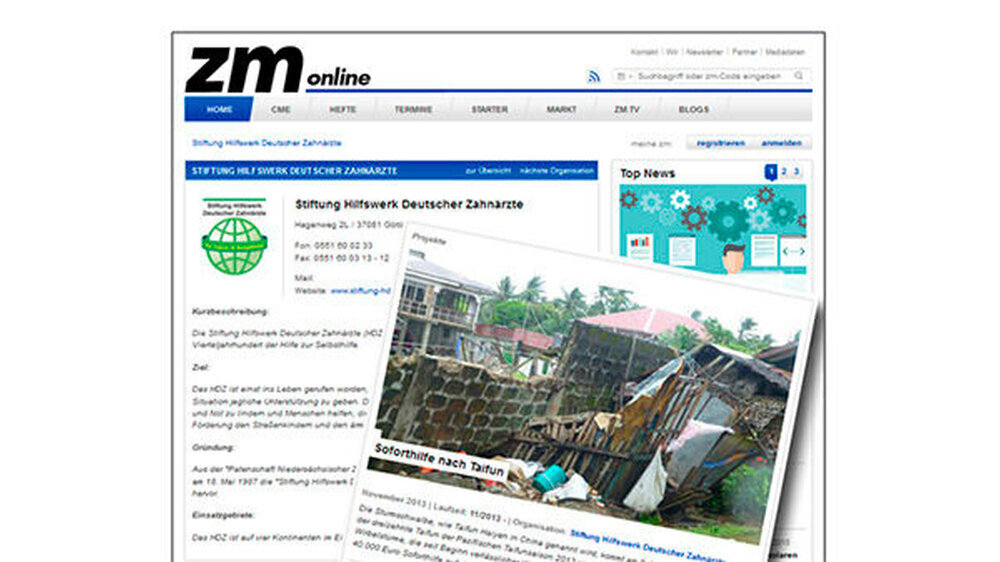Image resolution: width=1000 pixels, height=562 pixels.
Task: Jump to Top News page 3
Action: [x=797, y=172]
